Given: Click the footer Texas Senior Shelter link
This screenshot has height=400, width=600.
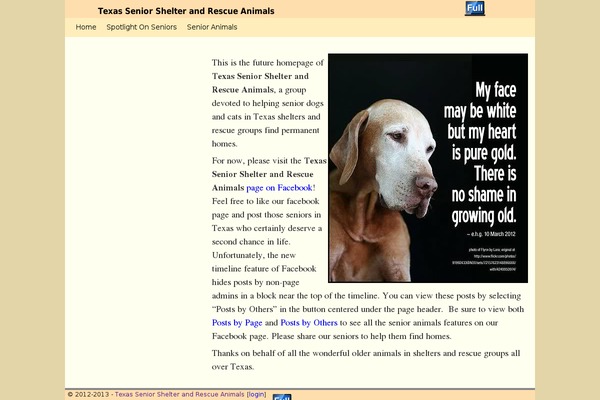Looking at the screenshot, I should pyautogui.click(x=179, y=394).
